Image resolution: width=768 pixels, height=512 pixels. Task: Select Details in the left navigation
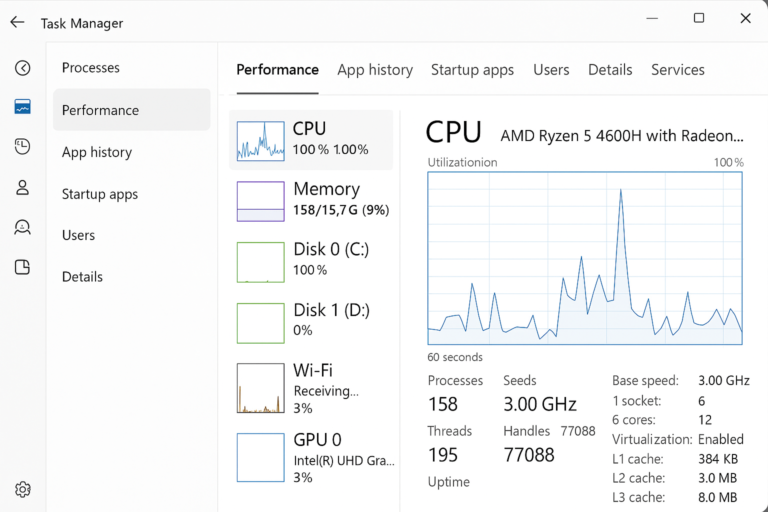(82, 277)
